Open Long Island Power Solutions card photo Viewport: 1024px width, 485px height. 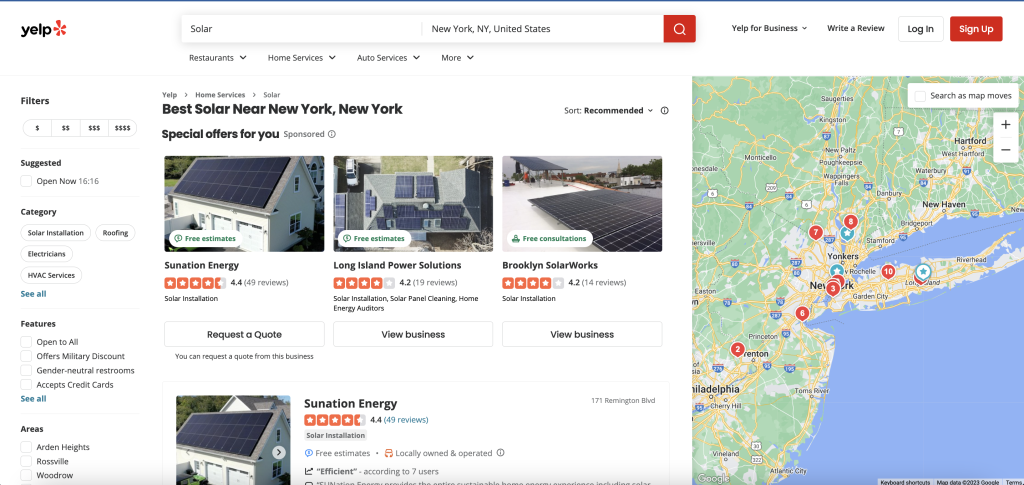tap(413, 204)
